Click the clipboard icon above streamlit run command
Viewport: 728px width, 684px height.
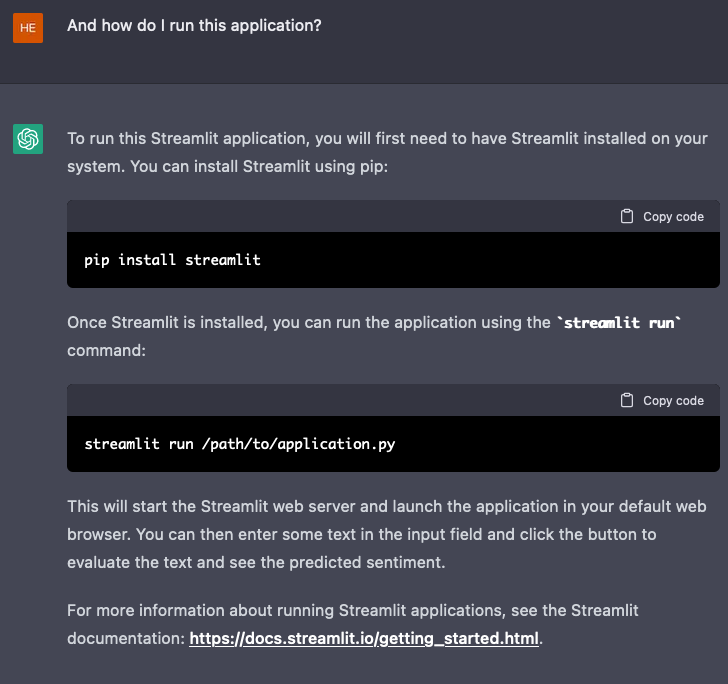click(x=627, y=400)
